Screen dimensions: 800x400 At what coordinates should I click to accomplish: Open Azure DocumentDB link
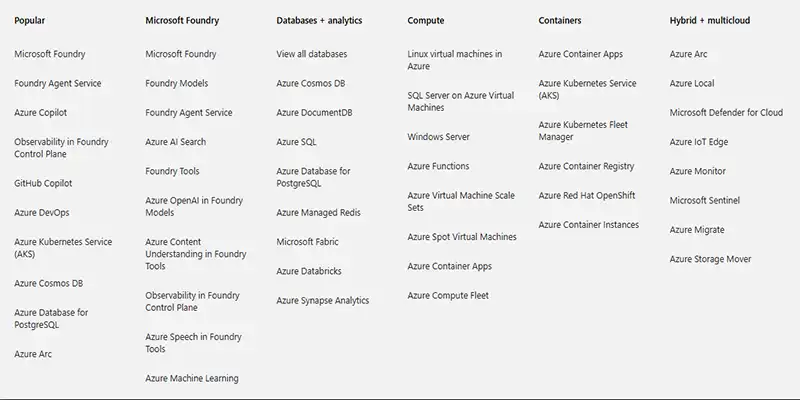point(314,113)
